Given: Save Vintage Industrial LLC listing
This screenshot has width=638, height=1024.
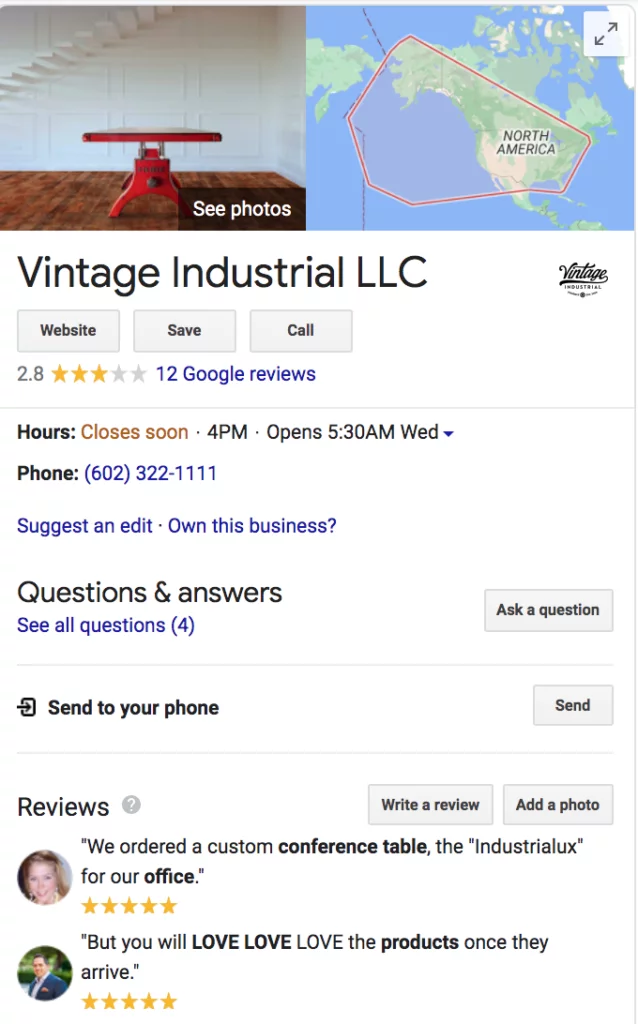Looking at the screenshot, I should [184, 331].
